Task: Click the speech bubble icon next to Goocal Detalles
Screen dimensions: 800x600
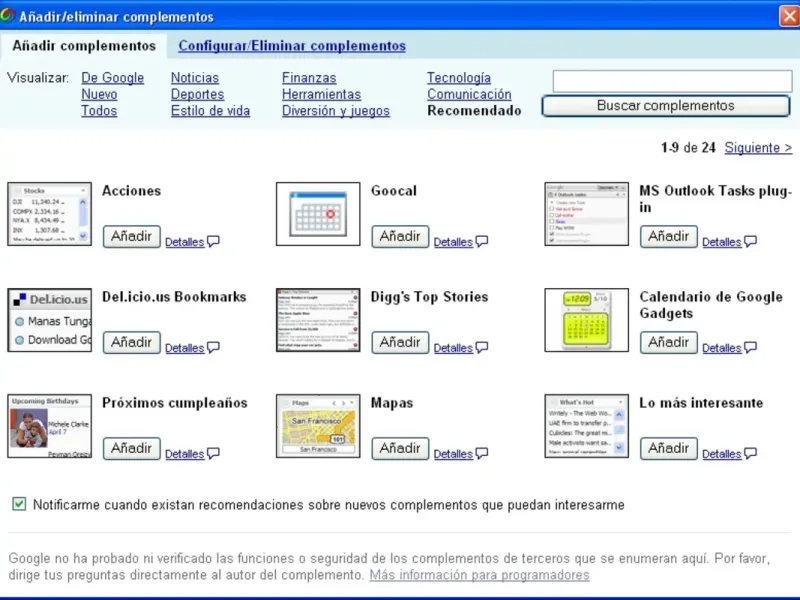Action: pyautogui.click(x=482, y=241)
